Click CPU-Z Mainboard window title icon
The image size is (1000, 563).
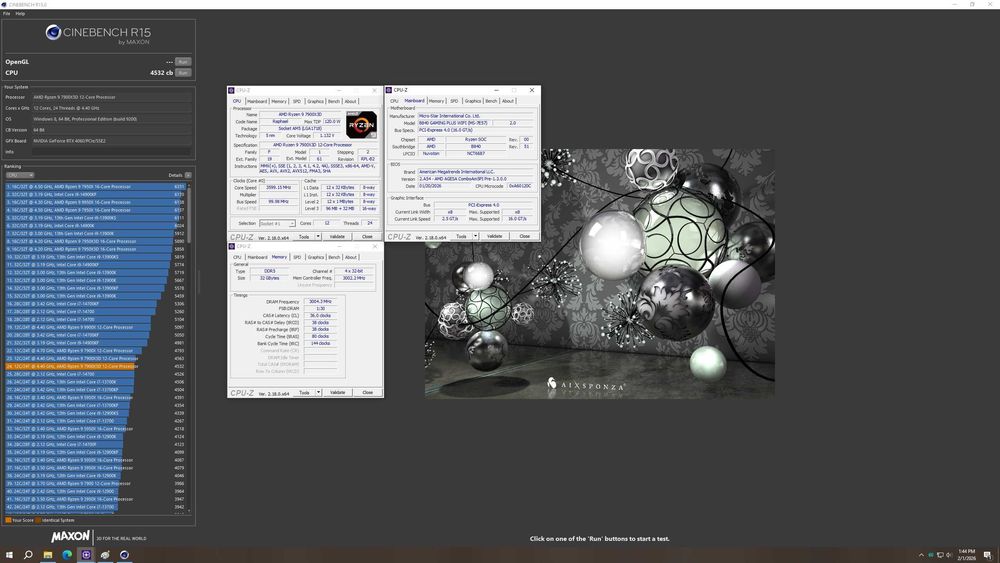click(388, 90)
